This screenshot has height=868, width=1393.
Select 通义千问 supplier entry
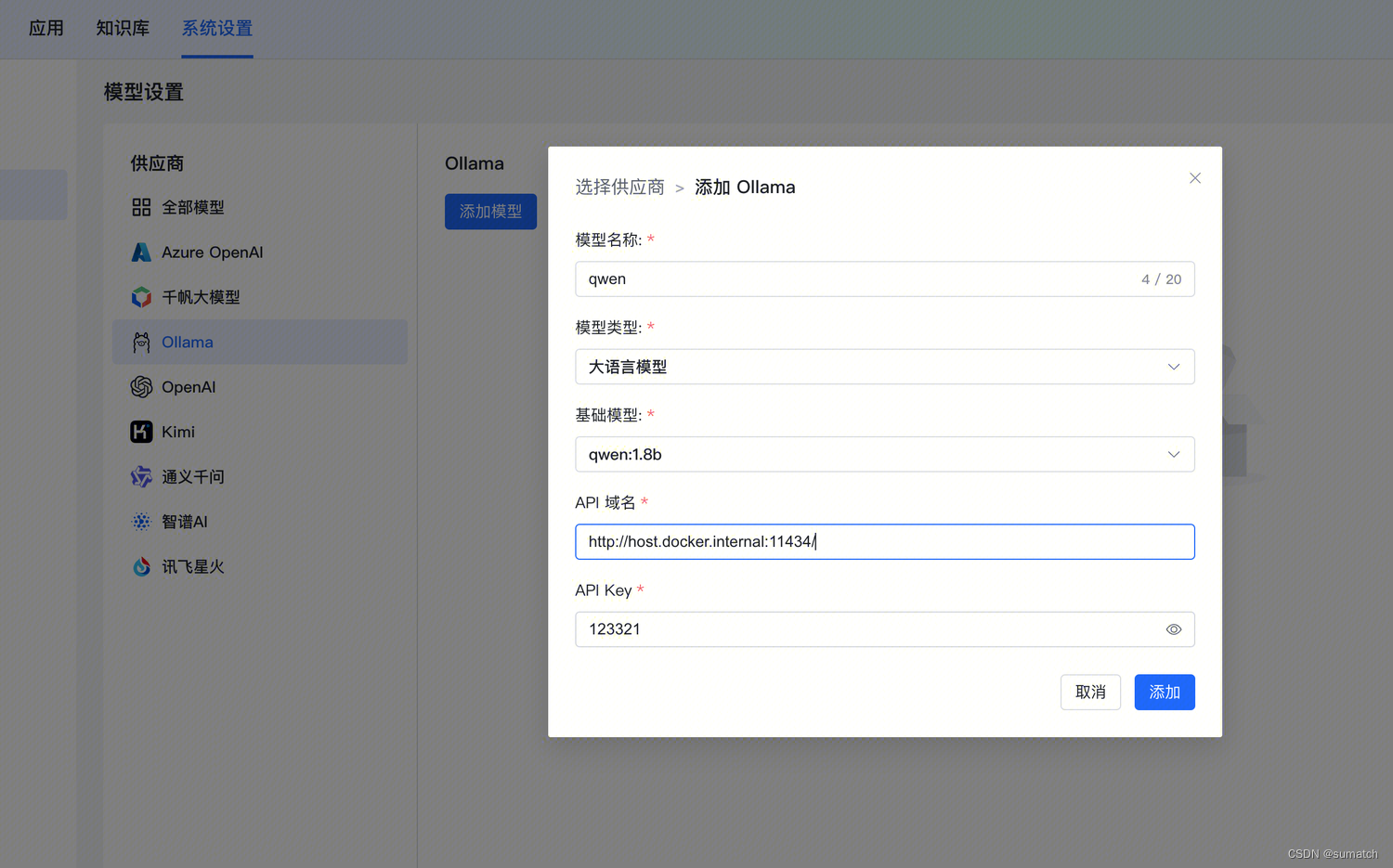[x=260, y=477]
